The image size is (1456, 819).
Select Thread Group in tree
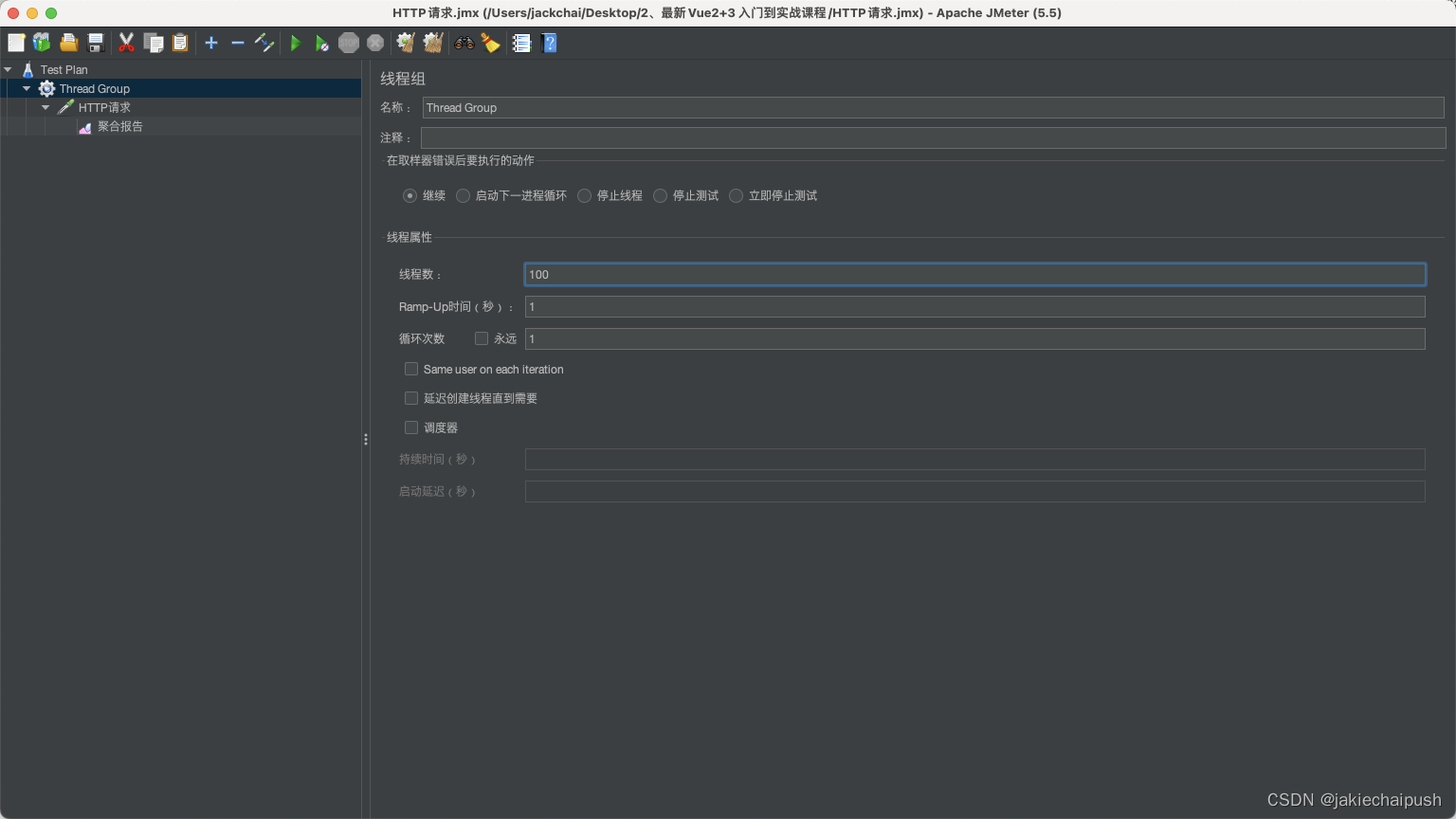point(94,88)
